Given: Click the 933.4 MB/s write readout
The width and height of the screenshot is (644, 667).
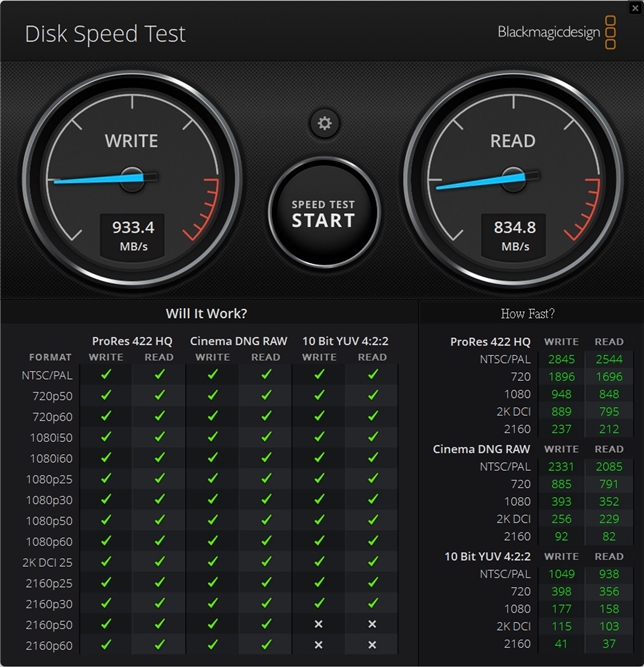Looking at the screenshot, I should click(x=133, y=236).
